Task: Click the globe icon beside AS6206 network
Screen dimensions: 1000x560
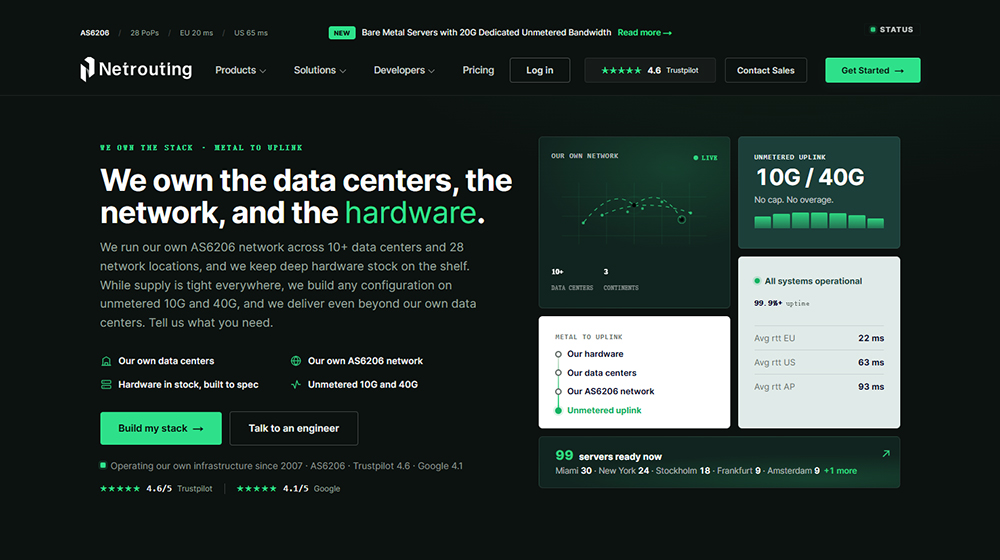Action: coord(296,361)
